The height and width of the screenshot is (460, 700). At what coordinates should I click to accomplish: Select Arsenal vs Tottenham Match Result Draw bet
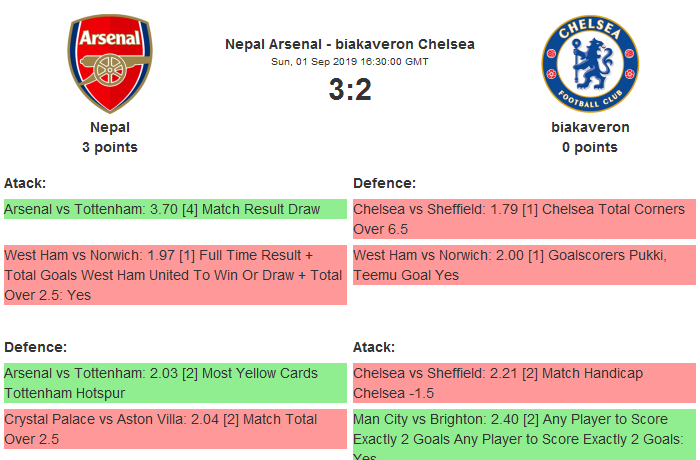click(175, 209)
